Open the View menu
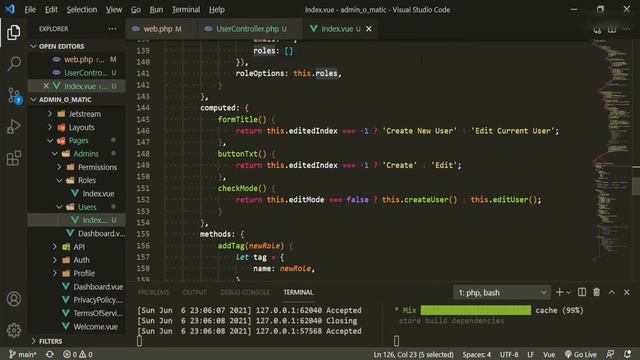The image size is (640, 360). point(114,9)
